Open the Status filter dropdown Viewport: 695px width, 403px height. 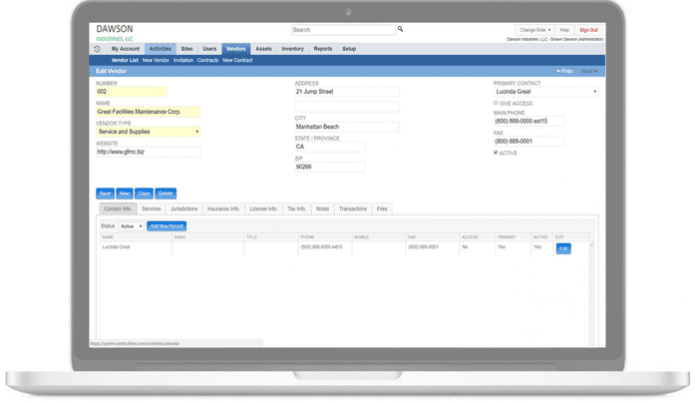131,226
